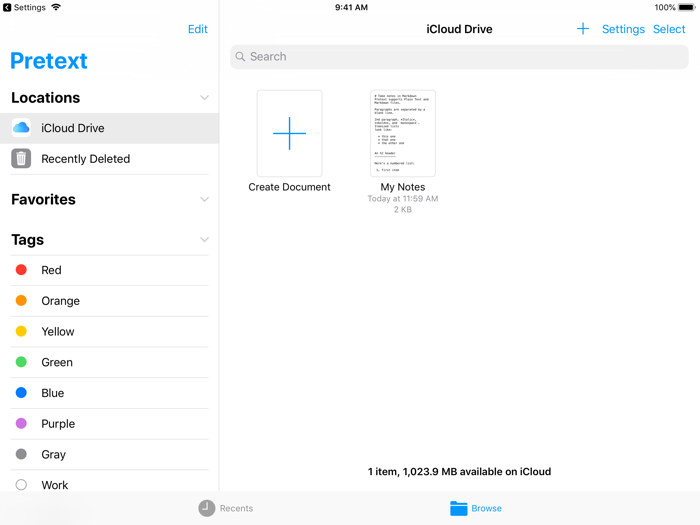Open Settings from the top bar

pos(623,29)
